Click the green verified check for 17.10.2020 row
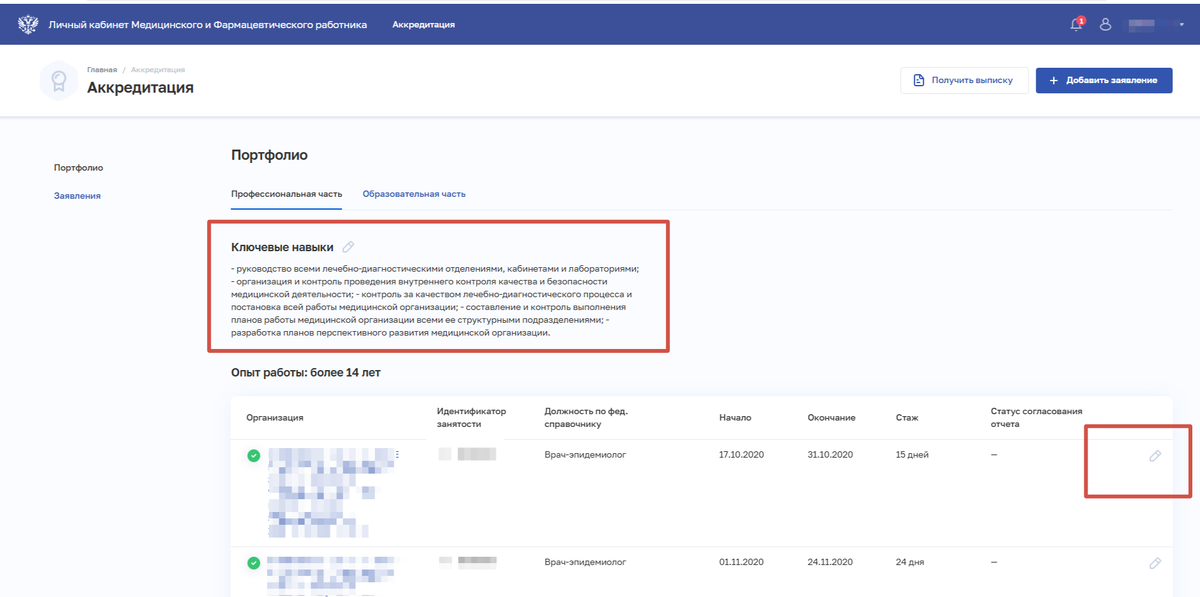 click(x=254, y=456)
